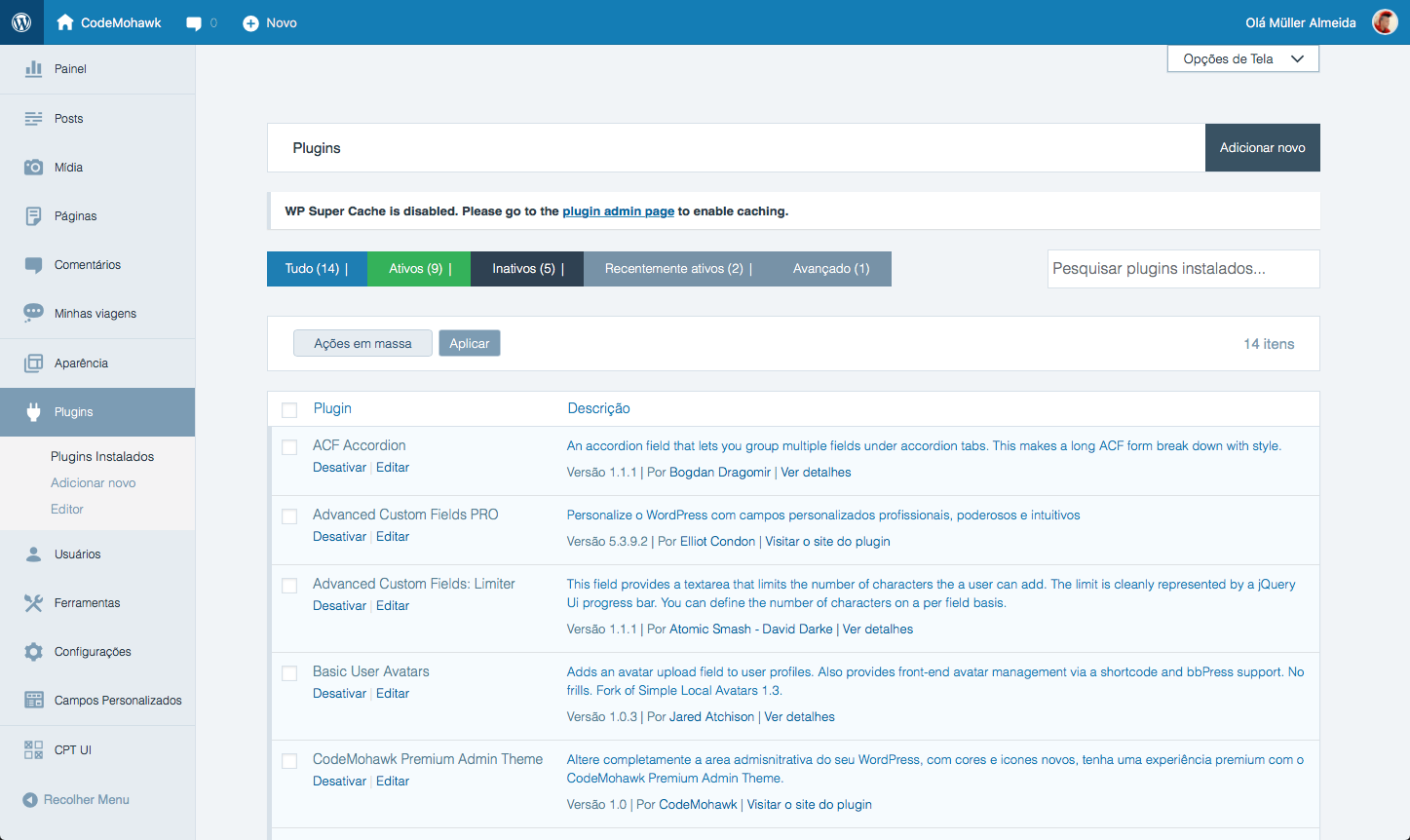Screen dimensions: 1410x840
Task: Click the Descrição column header
Action: 598,409
